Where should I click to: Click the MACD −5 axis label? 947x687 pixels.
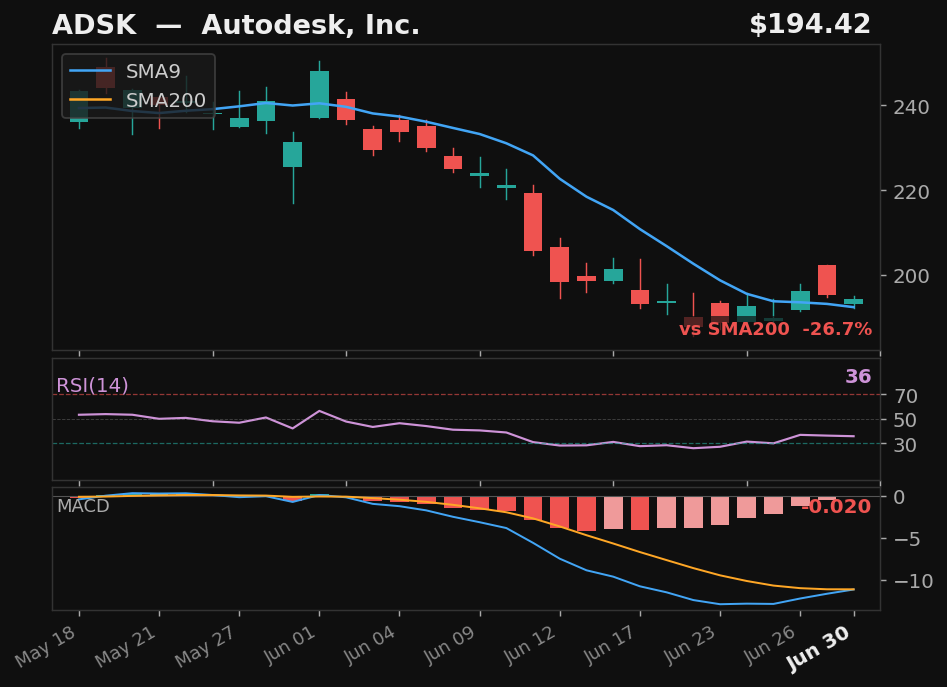907,539
